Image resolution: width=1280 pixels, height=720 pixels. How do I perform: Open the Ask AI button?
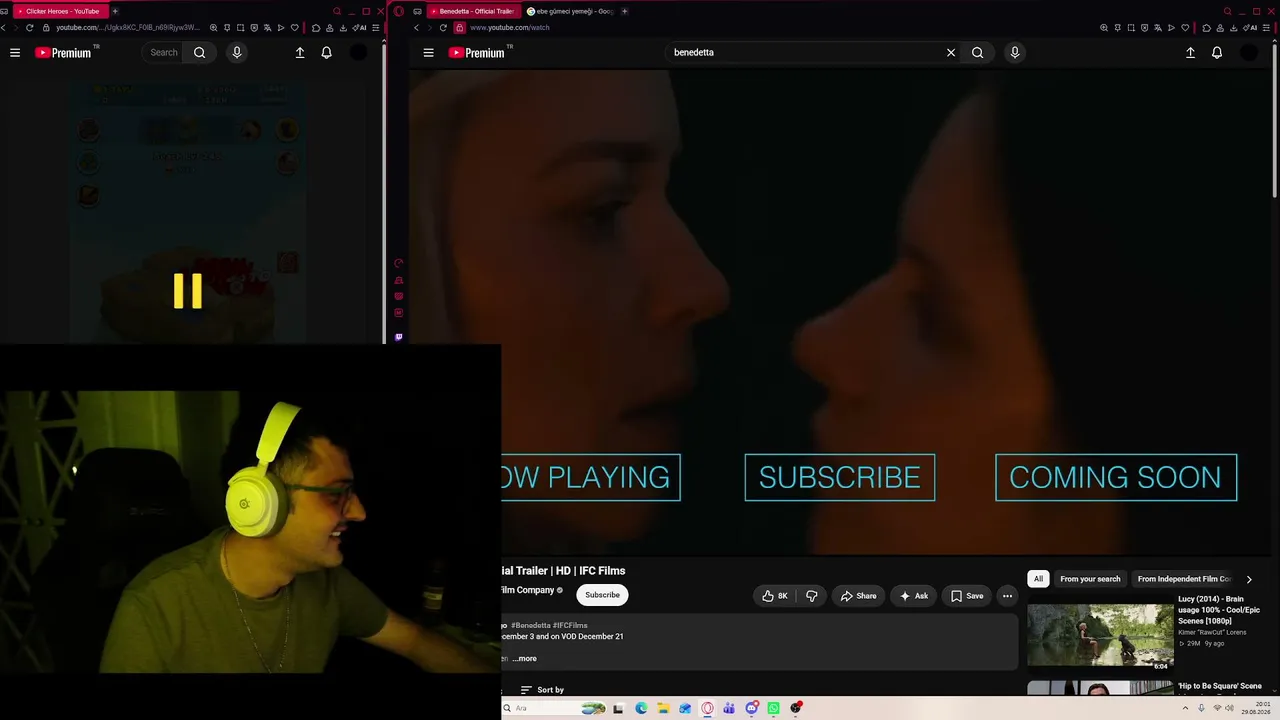point(914,596)
